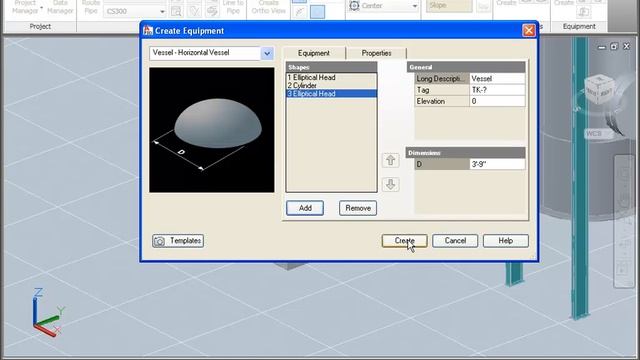This screenshot has height=360, width=640.
Task: Click the 'General' section header
Action: pyautogui.click(x=466, y=67)
